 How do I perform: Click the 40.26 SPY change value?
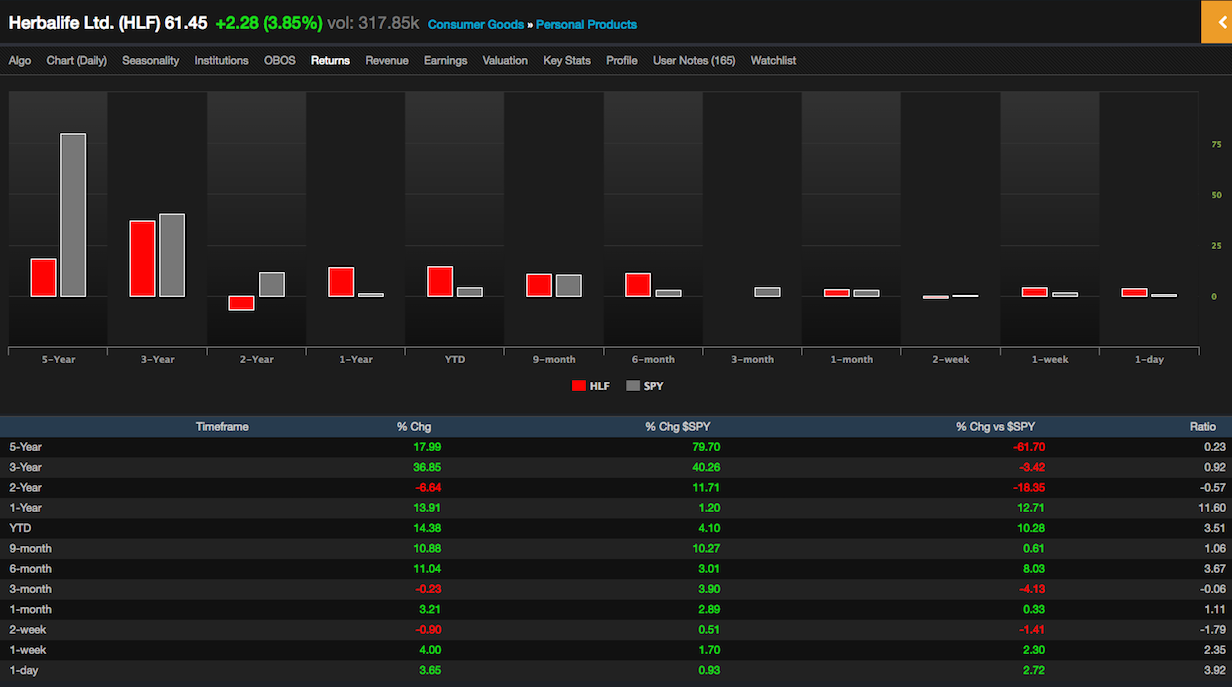(706, 467)
